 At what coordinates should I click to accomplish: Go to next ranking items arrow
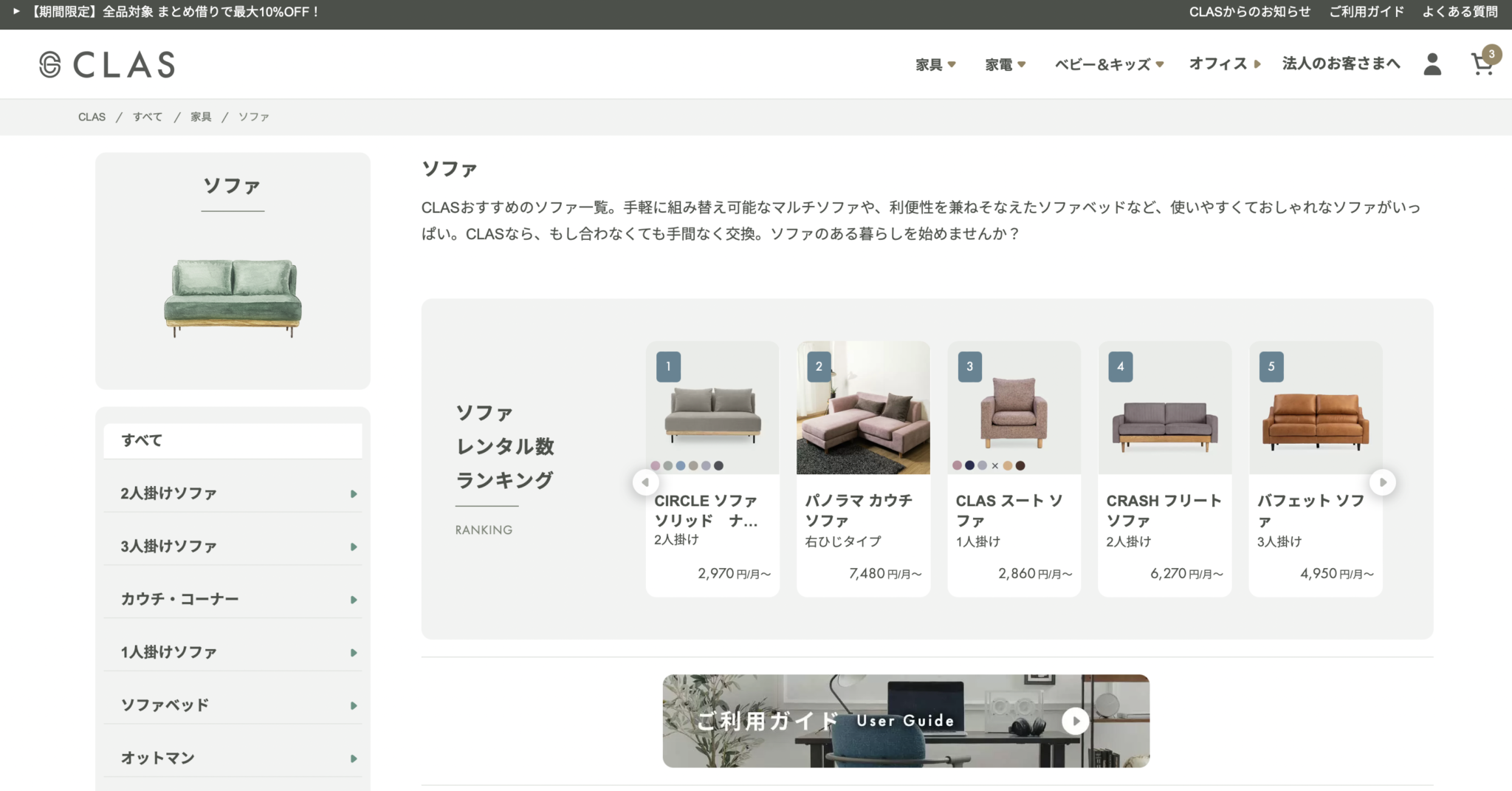[x=1382, y=482]
